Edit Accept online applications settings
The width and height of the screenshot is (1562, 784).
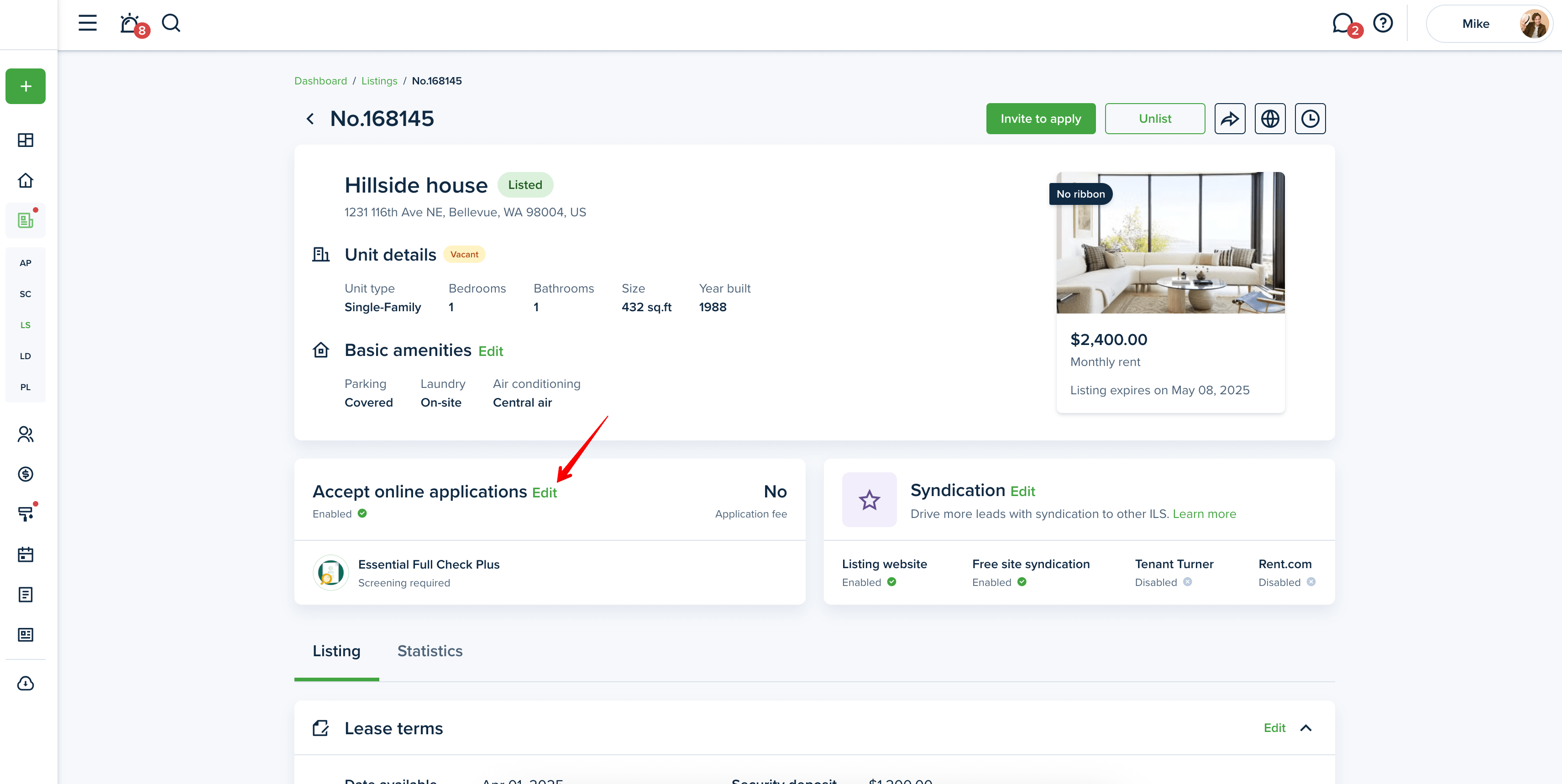[545, 493]
